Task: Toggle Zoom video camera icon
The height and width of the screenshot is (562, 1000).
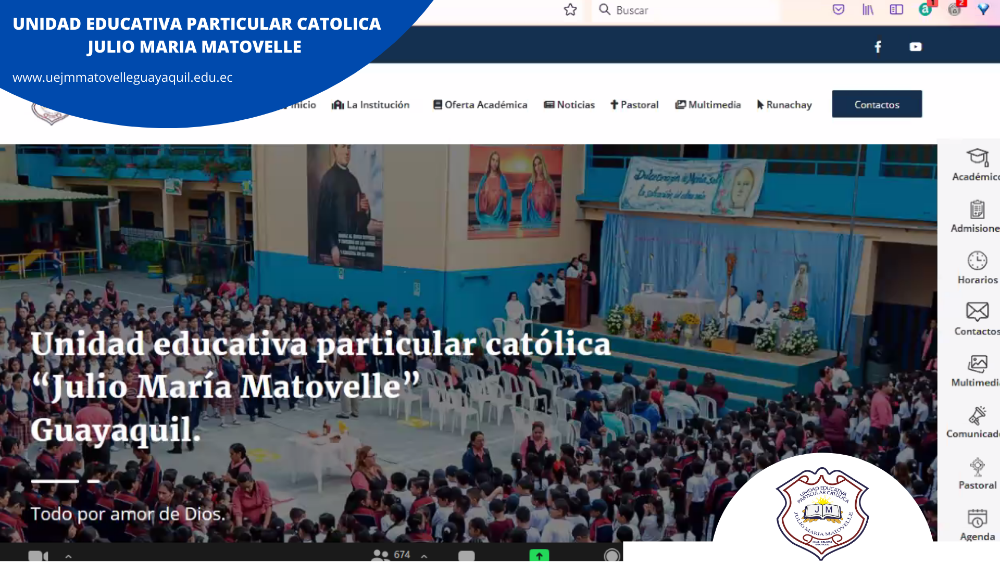Action: [x=38, y=556]
